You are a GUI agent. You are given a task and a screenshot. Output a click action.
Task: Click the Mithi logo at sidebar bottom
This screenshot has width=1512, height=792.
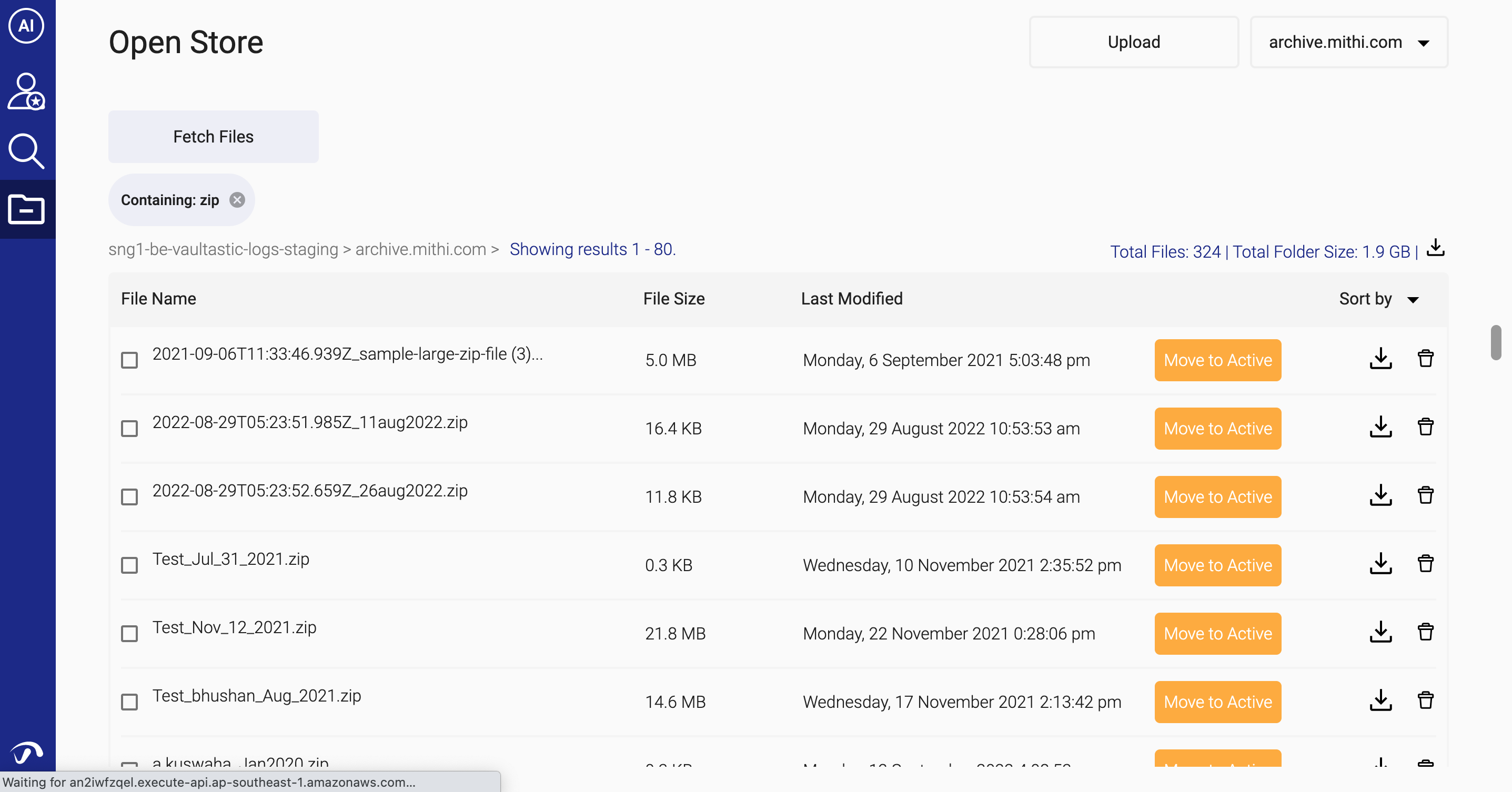pos(26,753)
